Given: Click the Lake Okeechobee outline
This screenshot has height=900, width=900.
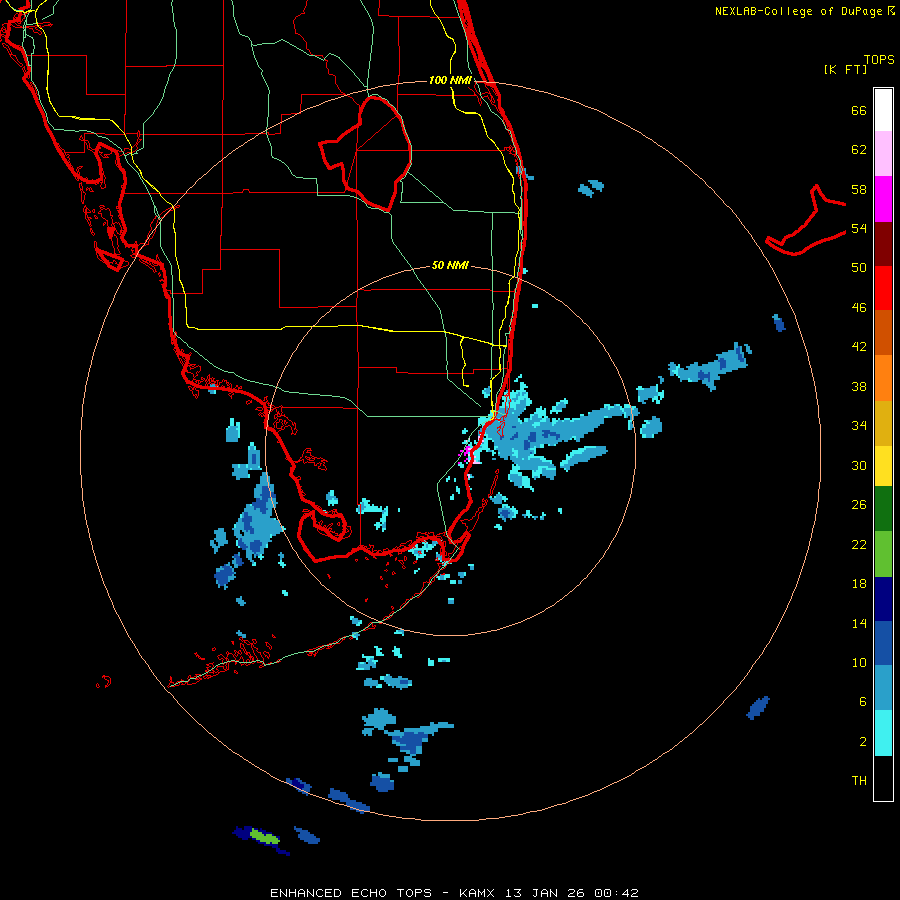Looking at the screenshot, I should [x=365, y=152].
